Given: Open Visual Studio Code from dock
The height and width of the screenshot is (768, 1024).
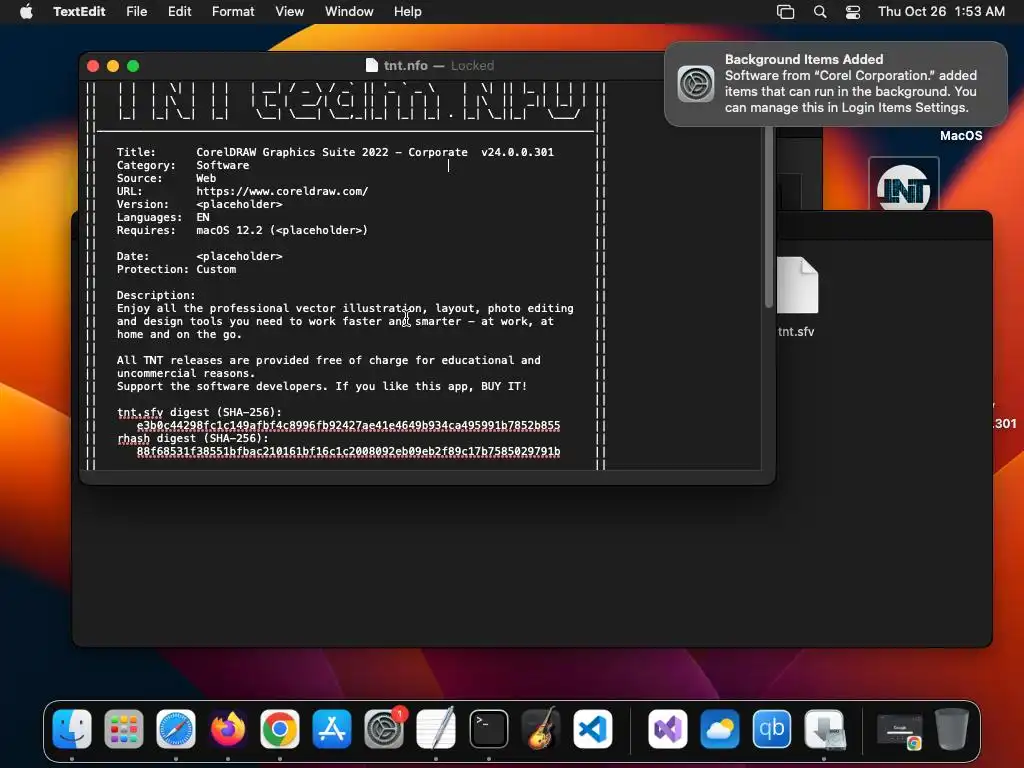Looking at the screenshot, I should 593,729.
